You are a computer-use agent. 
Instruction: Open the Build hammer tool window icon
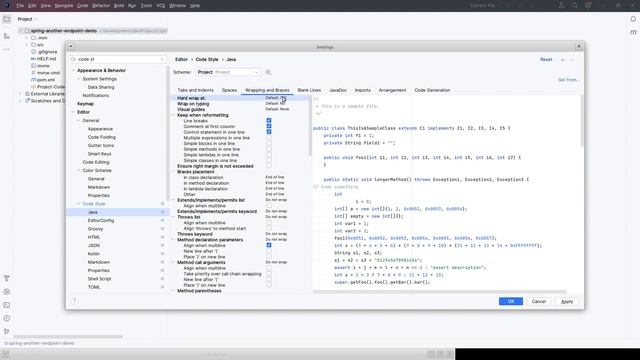[x=7, y=278]
